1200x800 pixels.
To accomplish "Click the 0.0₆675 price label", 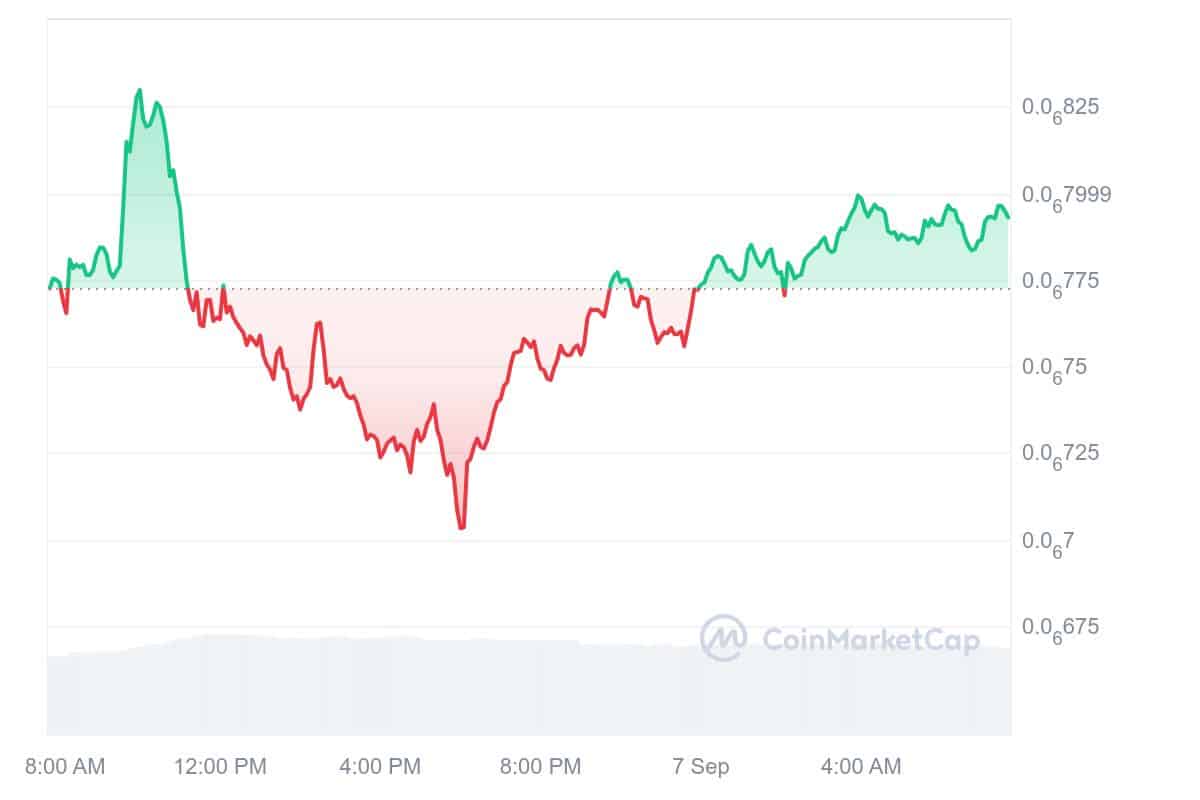I will click(1060, 627).
